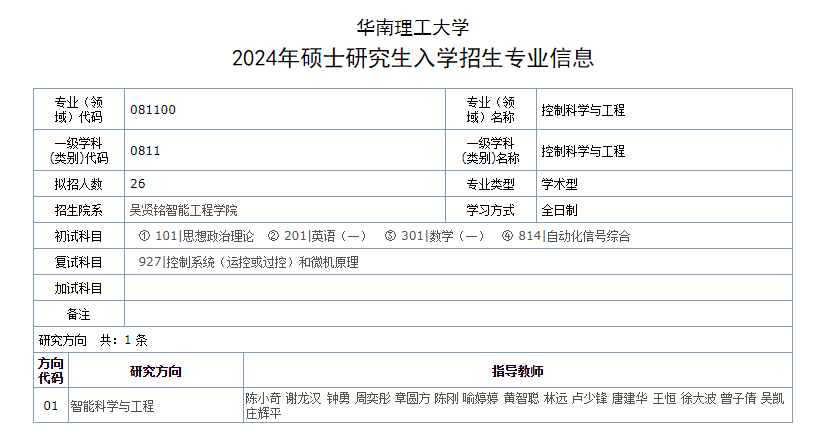Image resolution: width=819 pixels, height=444 pixels.
Task: Click the 复试科目 label
Action: (79, 262)
